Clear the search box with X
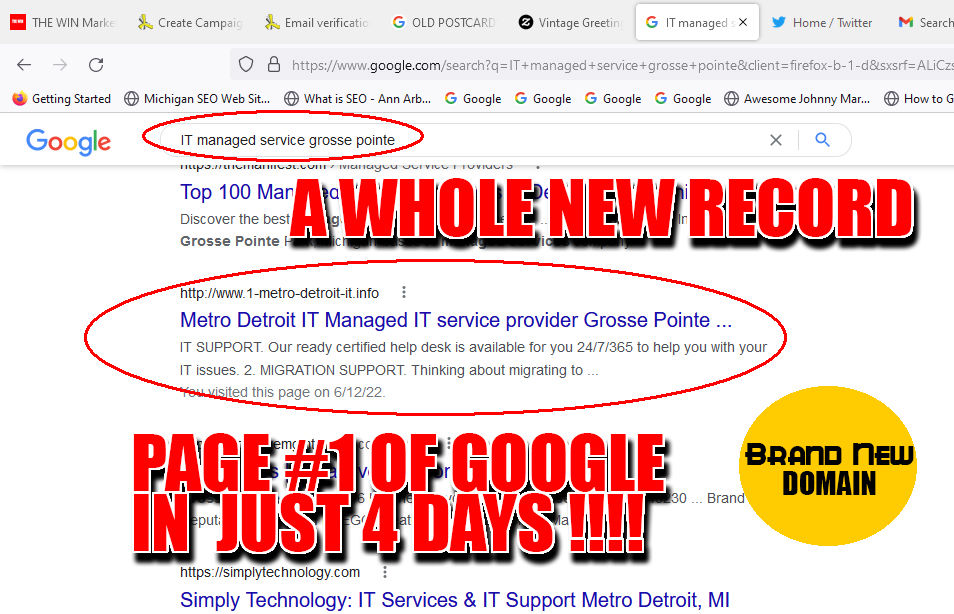This screenshot has width=954, height=614. pos(776,140)
